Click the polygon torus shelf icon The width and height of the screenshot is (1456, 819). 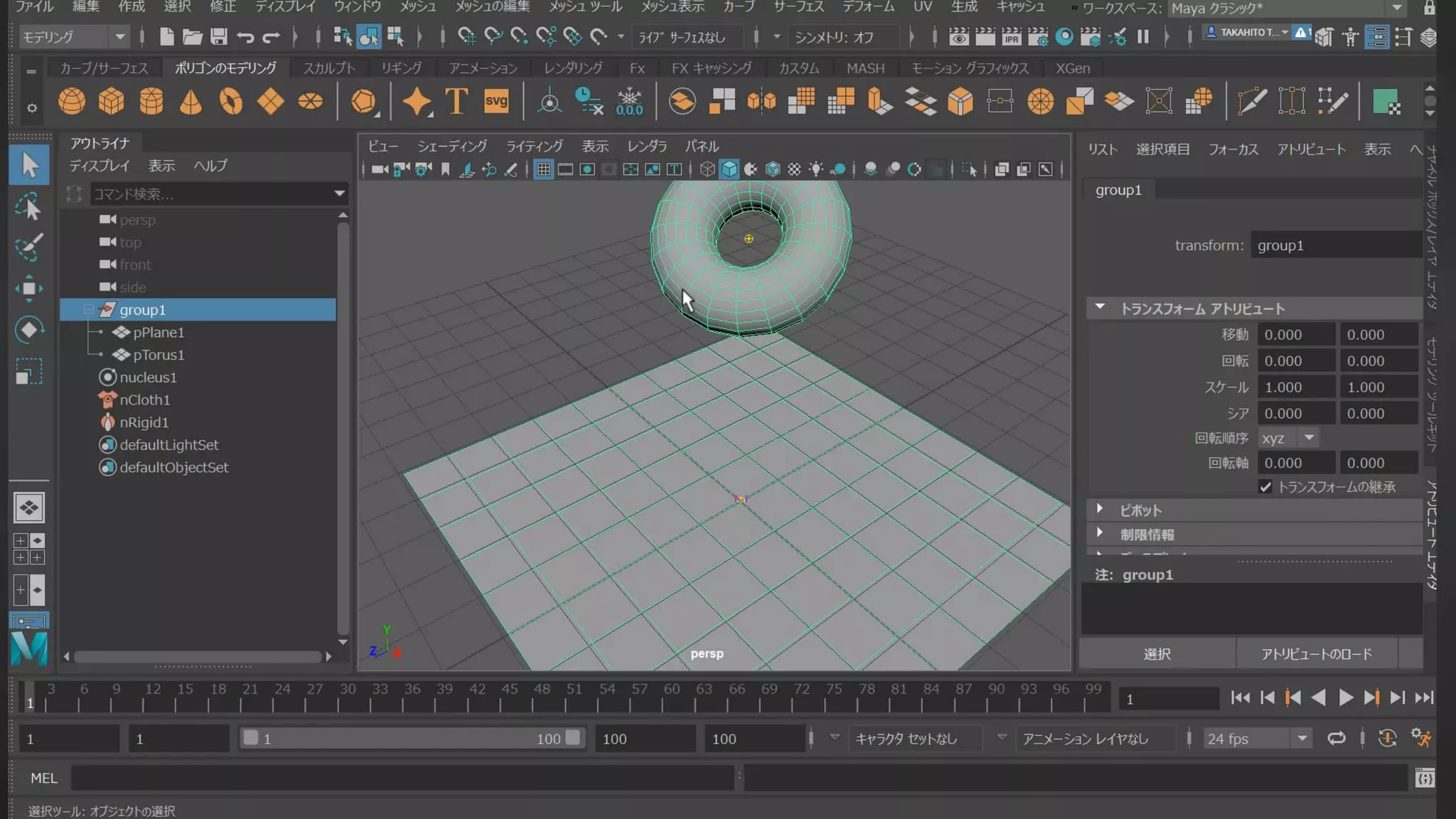(x=231, y=101)
